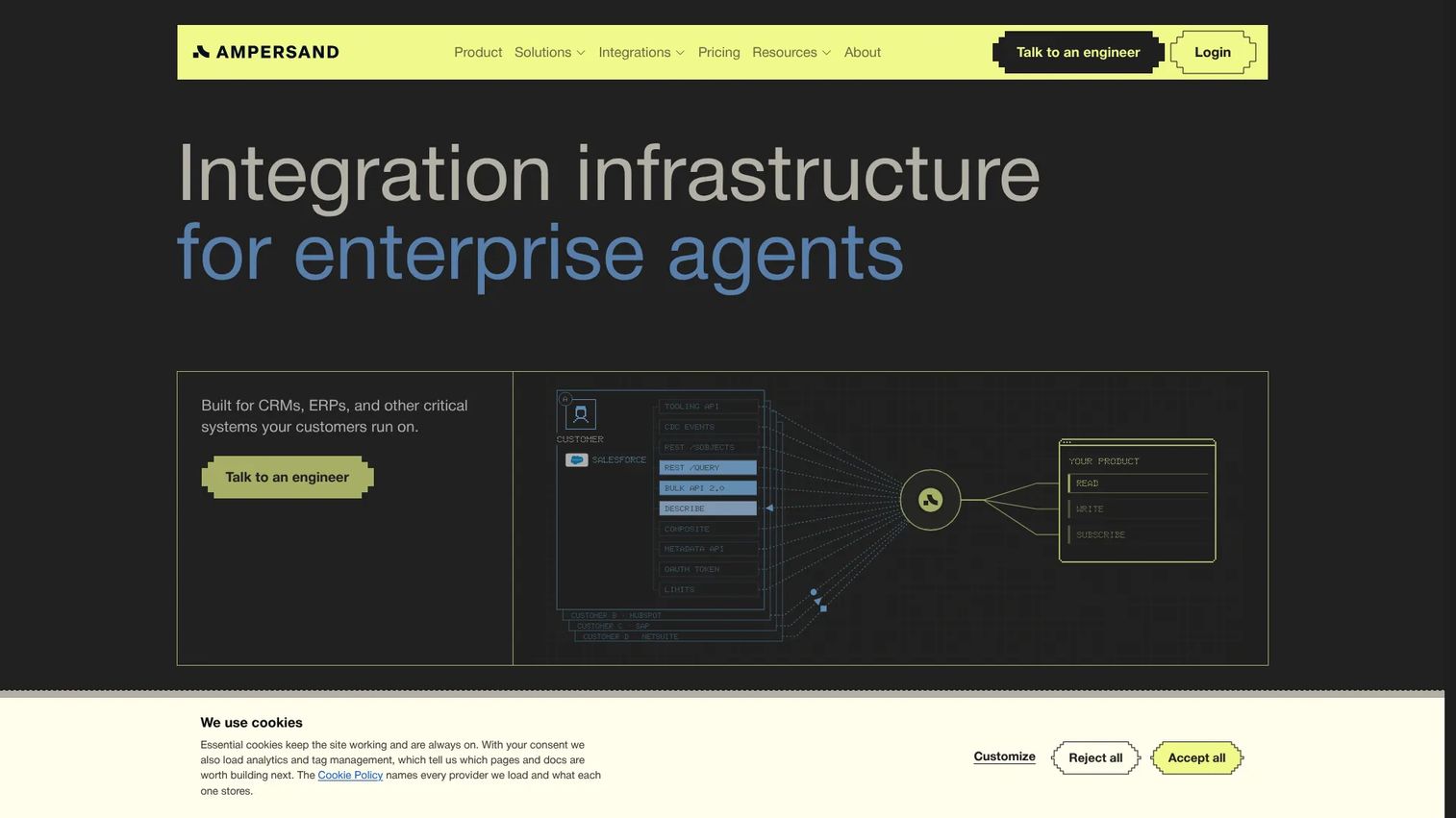1456x818 pixels.
Task: Expand the Integrations dropdown
Action: (641, 52)
